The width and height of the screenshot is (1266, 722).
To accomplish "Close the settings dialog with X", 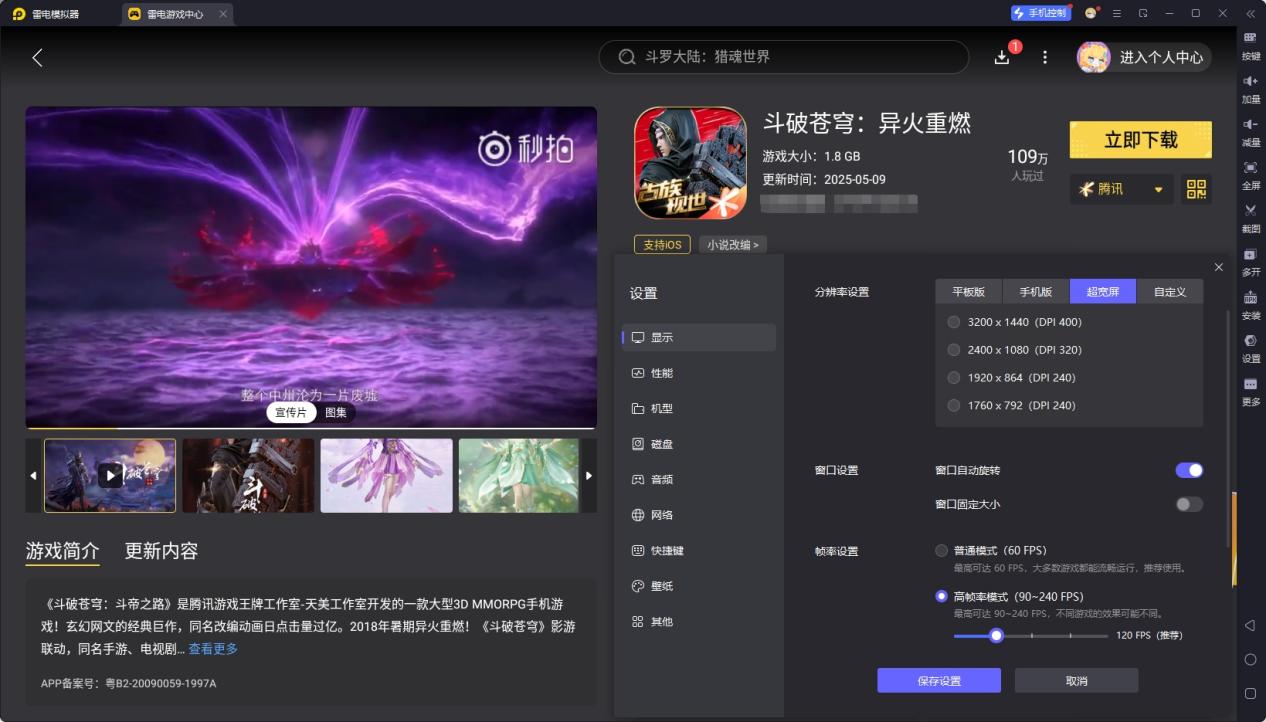I will 1218,267.
